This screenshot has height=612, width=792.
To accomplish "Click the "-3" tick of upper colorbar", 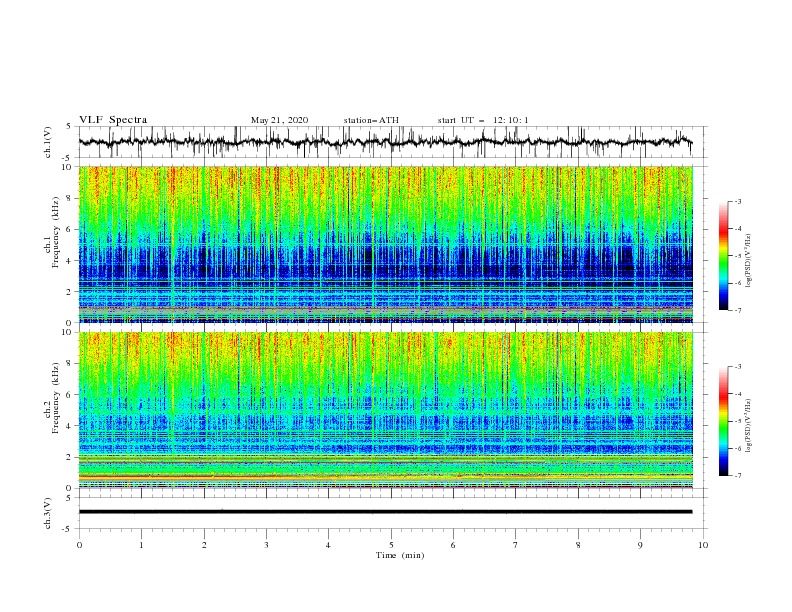I will [x=738, y=201].
